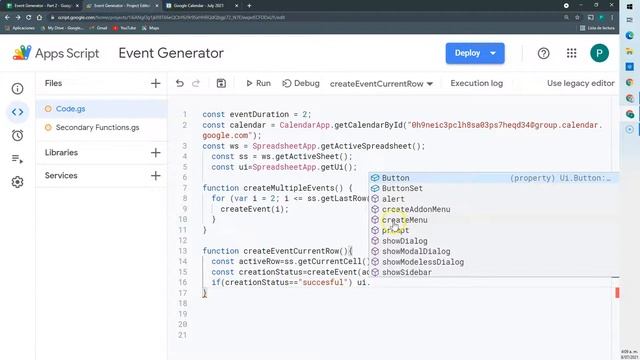The width and height of the screenshot is (640, 360).
Task: Run the selected function
Action: pos(258,83)
